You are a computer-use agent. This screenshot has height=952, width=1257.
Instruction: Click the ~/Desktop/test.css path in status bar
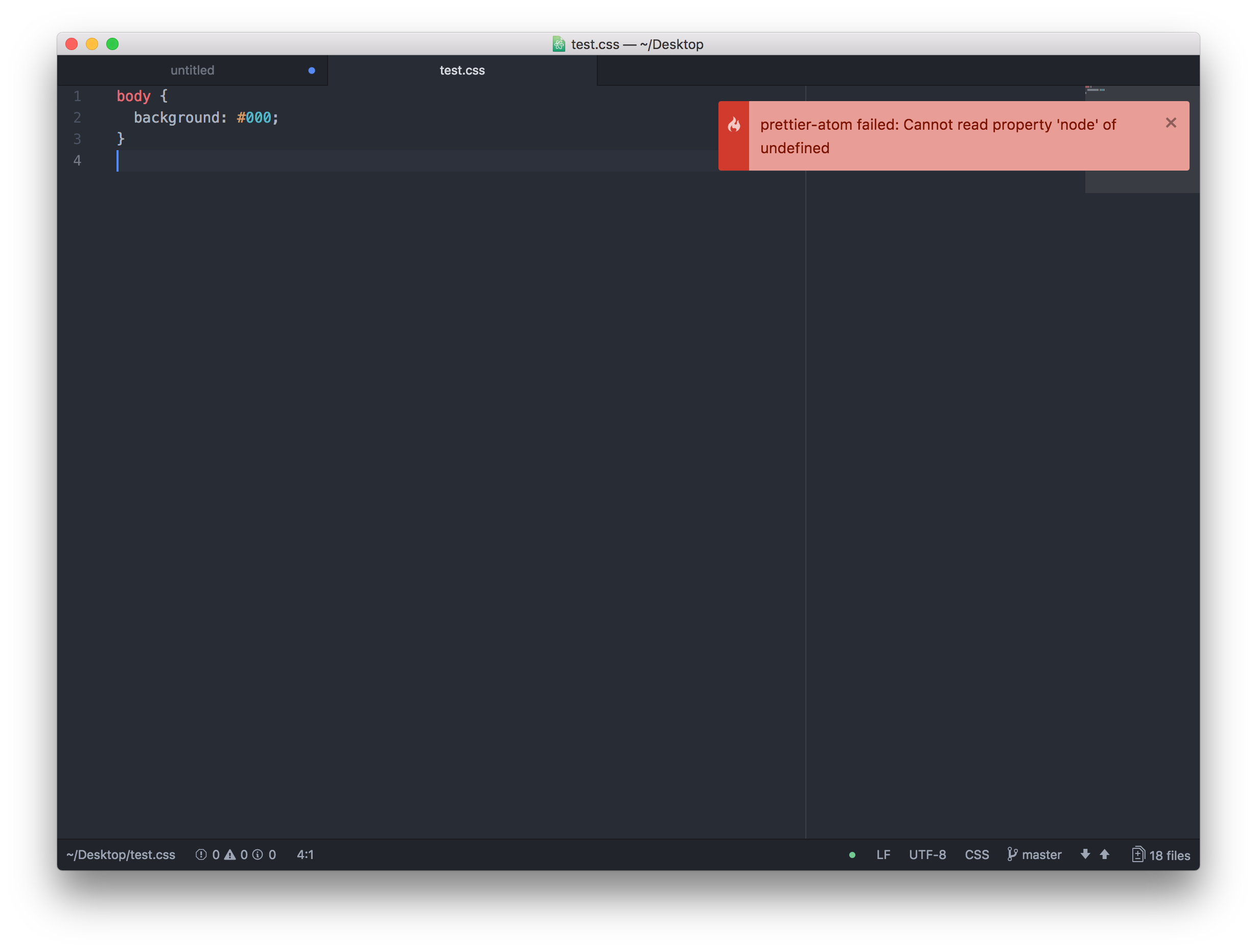[121, 854]
